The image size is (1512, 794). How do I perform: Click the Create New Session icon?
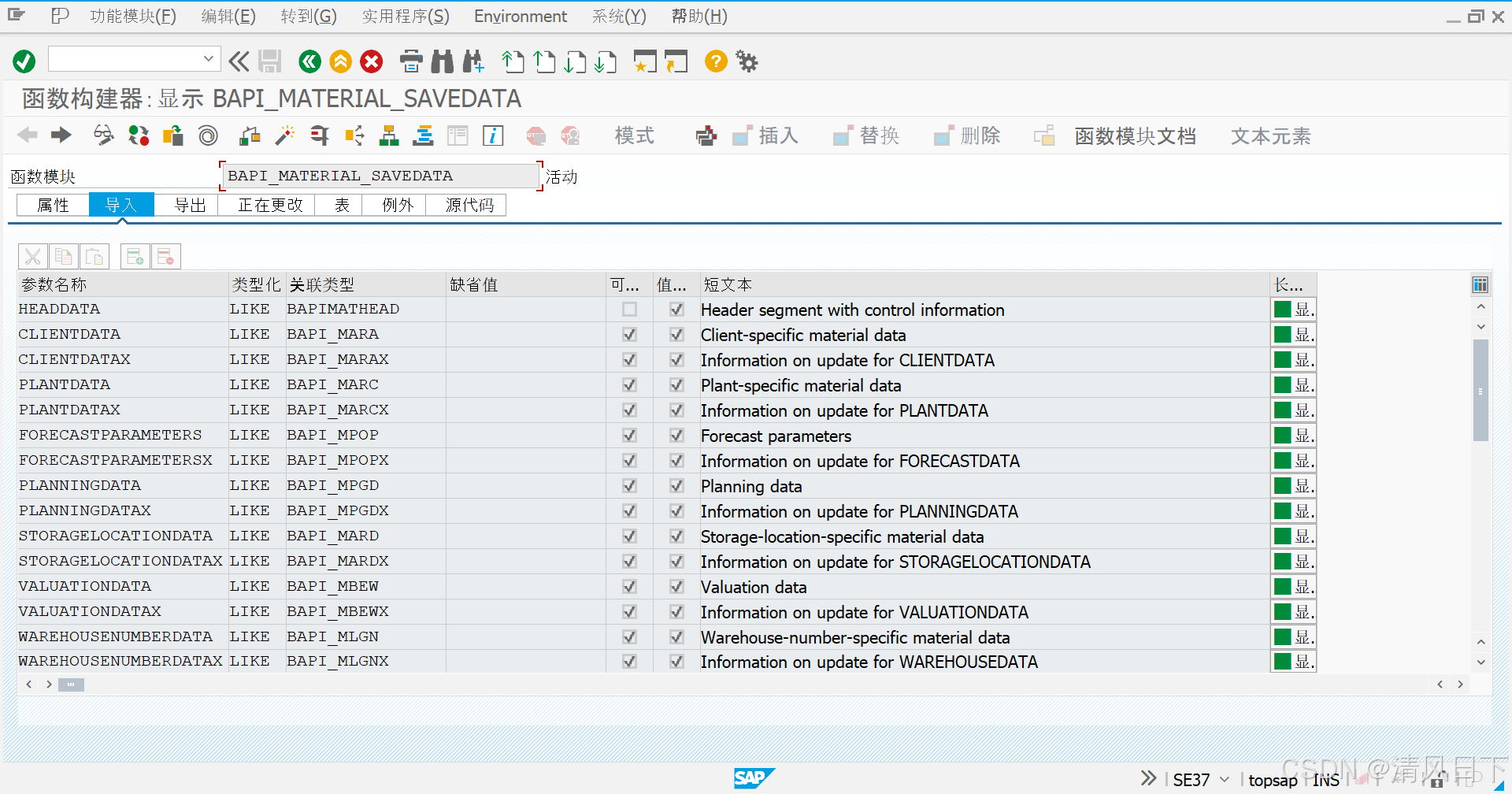tap(644, 61)
